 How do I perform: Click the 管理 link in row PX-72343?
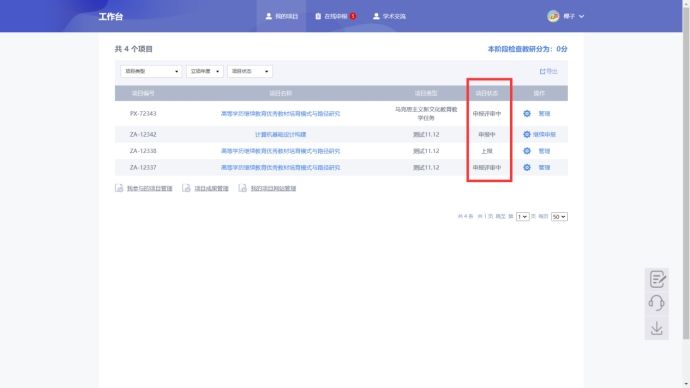544,113
